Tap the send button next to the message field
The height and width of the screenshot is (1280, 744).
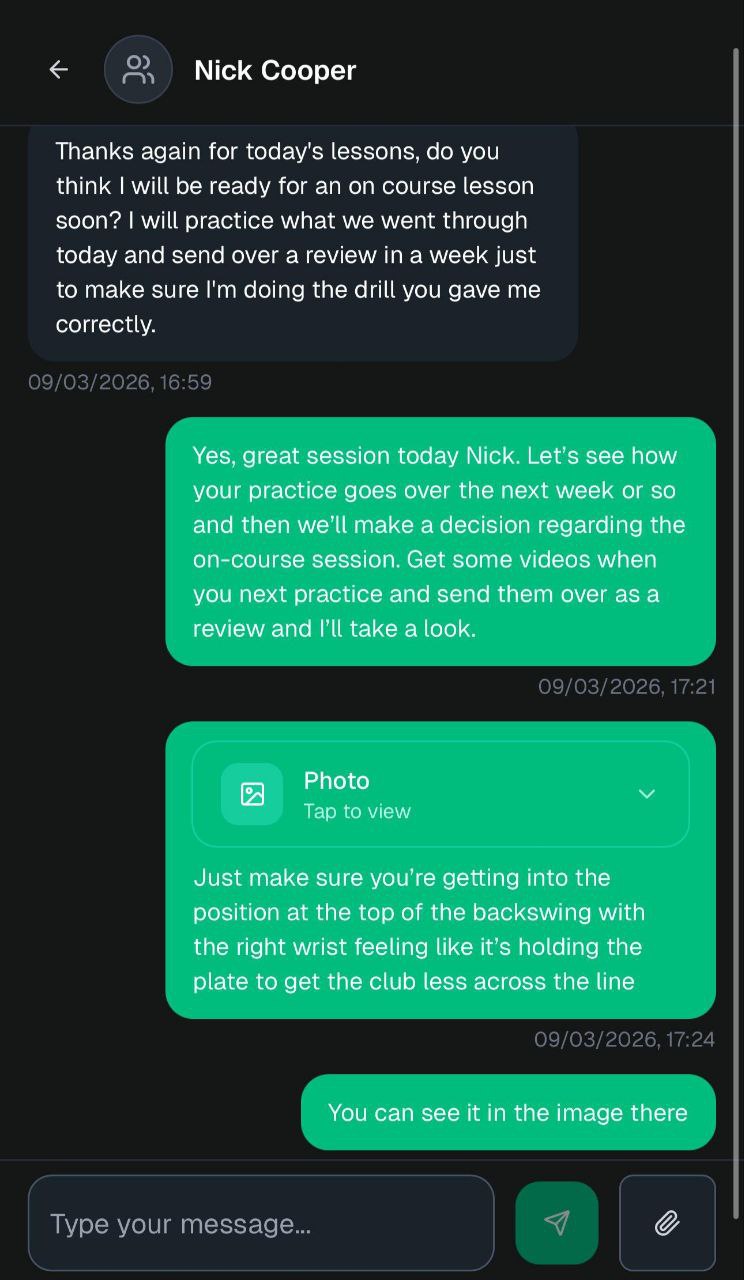tap(557, 1222)
